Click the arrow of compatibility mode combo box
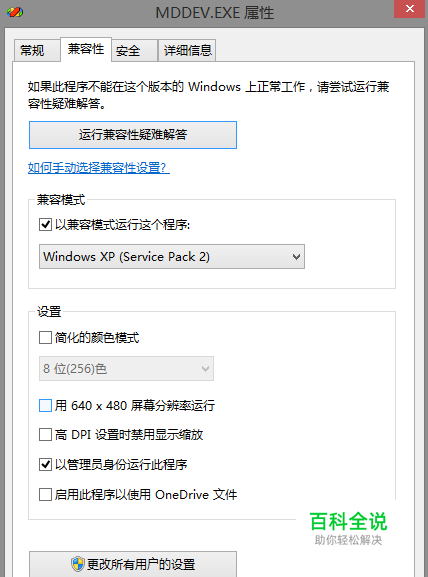428x577 pixels. pyautogui.click(x=296, y=256)
